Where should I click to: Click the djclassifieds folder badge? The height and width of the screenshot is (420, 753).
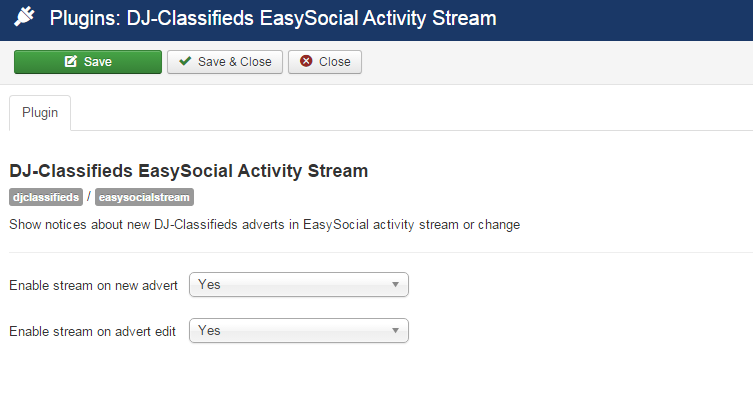[46, 198]
